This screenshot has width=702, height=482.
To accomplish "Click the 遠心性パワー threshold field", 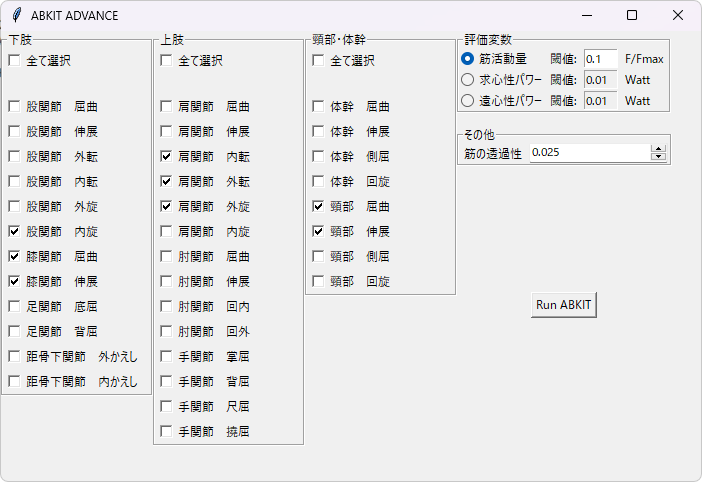I will pos(601,101).
